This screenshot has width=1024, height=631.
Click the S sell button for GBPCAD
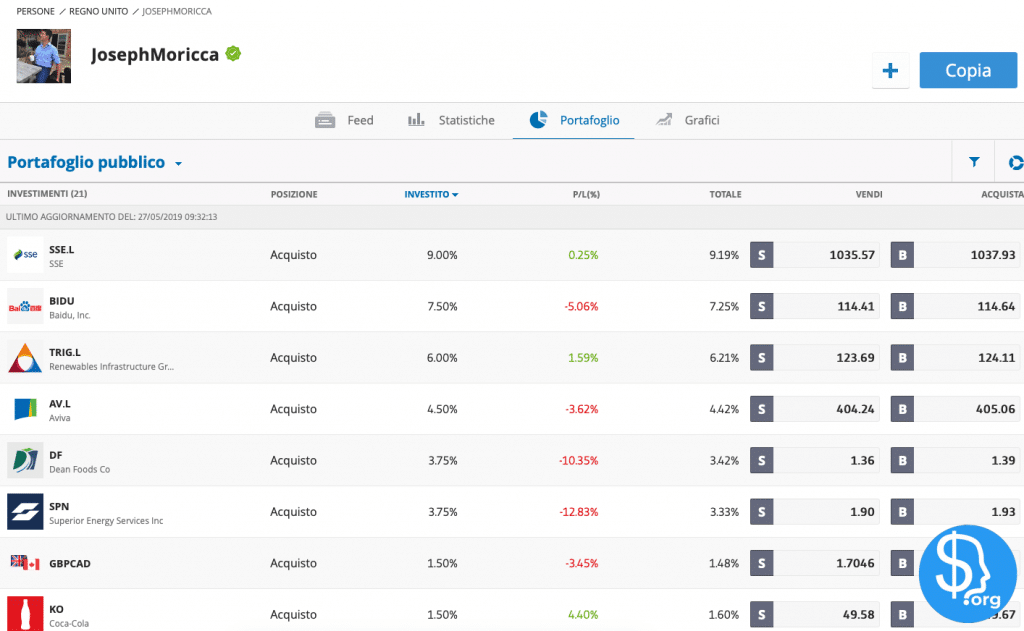point(761,563)
